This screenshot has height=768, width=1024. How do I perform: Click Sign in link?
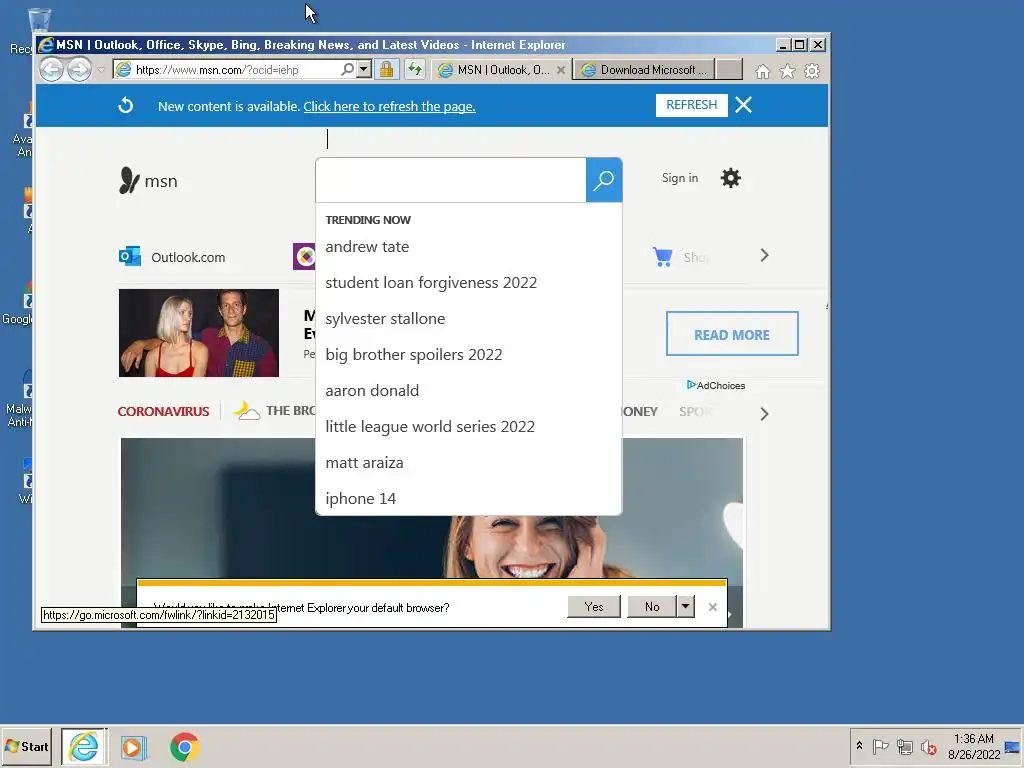pos(679,178)
